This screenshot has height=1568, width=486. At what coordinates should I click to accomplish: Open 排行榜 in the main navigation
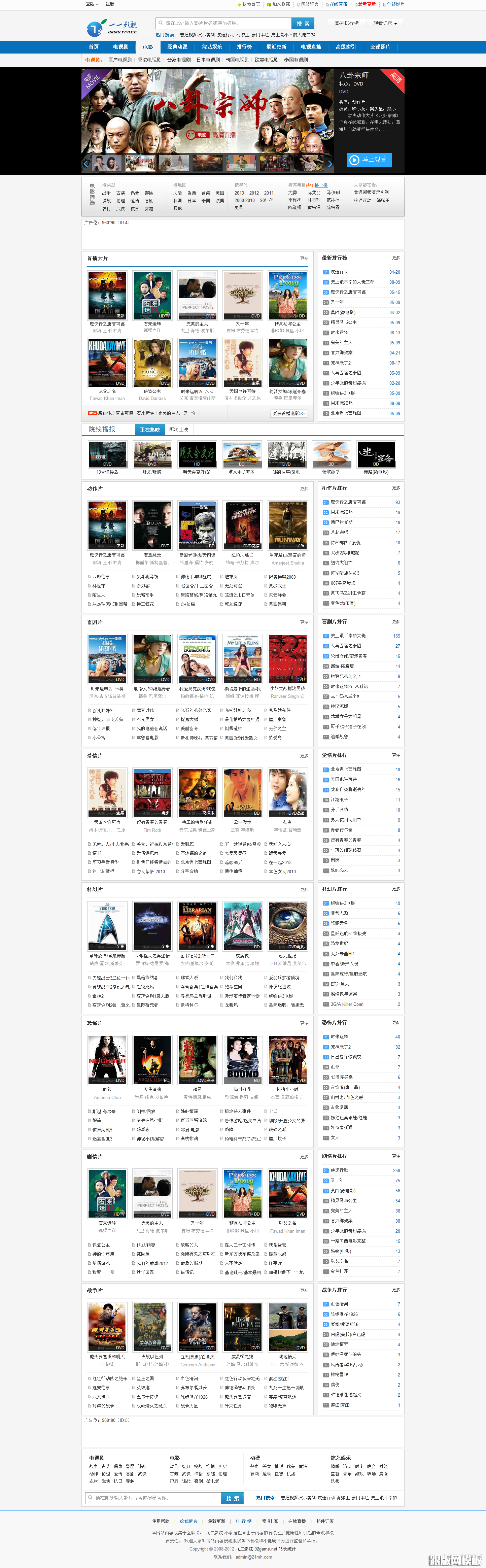244,47
